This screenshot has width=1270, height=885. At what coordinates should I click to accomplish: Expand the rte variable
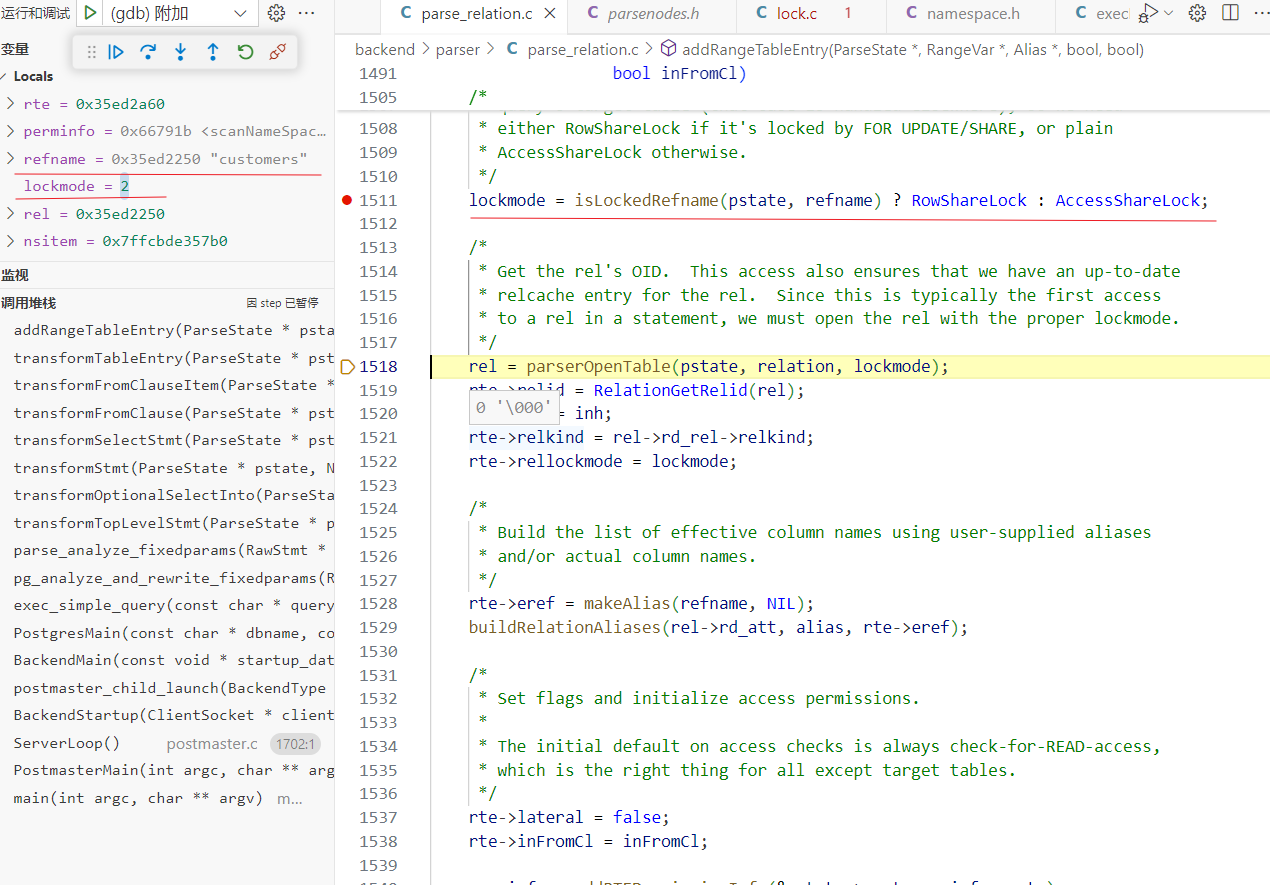(x=10, y=104)
